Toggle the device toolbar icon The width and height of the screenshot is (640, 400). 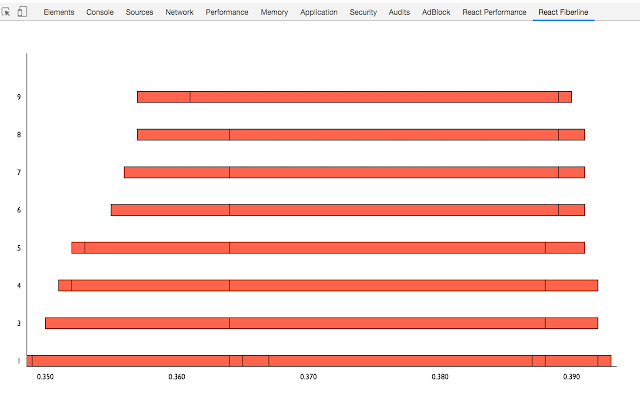(x=22, y=12)
